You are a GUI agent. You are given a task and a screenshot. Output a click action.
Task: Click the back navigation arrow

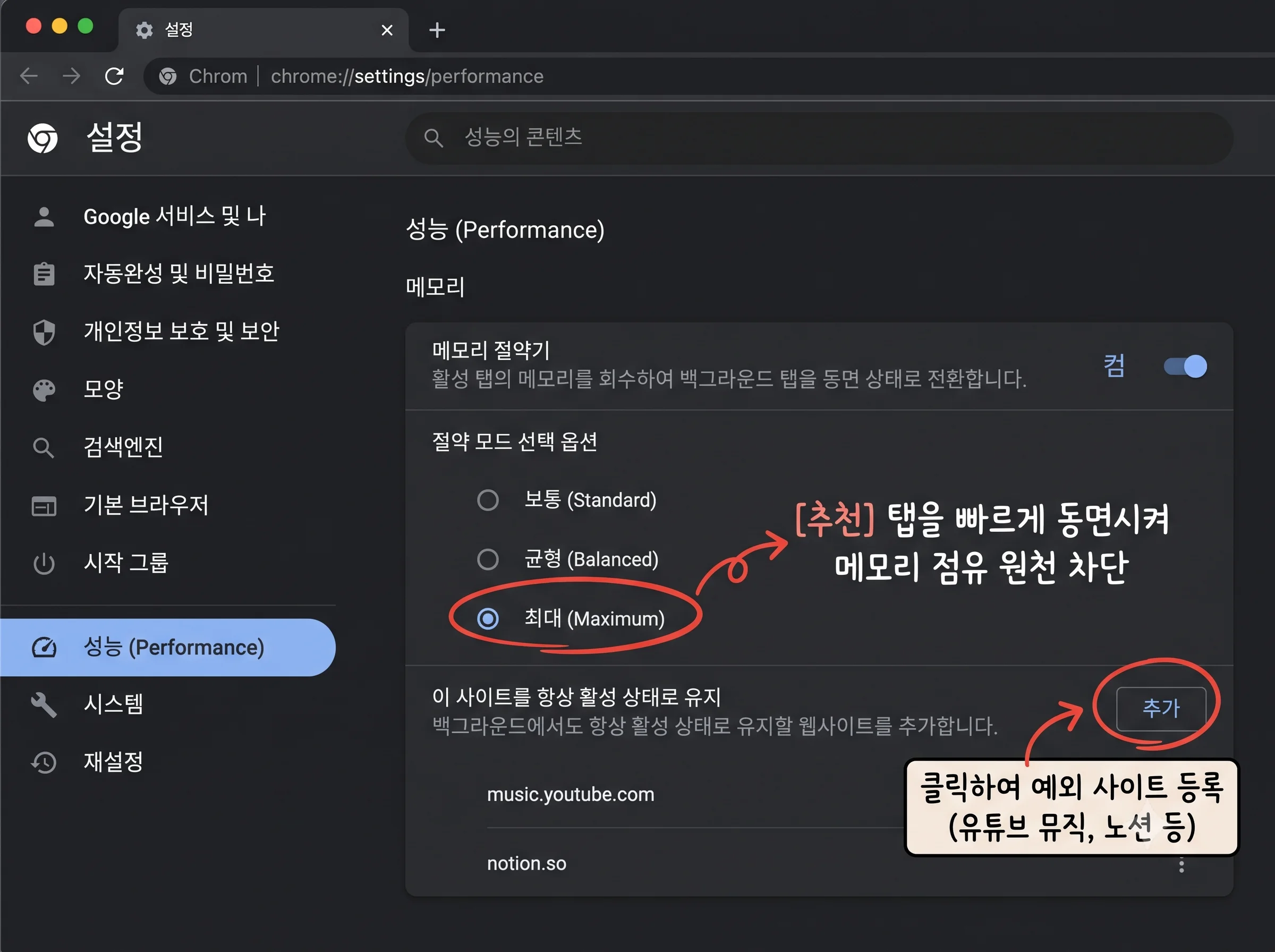click(x=29, y=75)
